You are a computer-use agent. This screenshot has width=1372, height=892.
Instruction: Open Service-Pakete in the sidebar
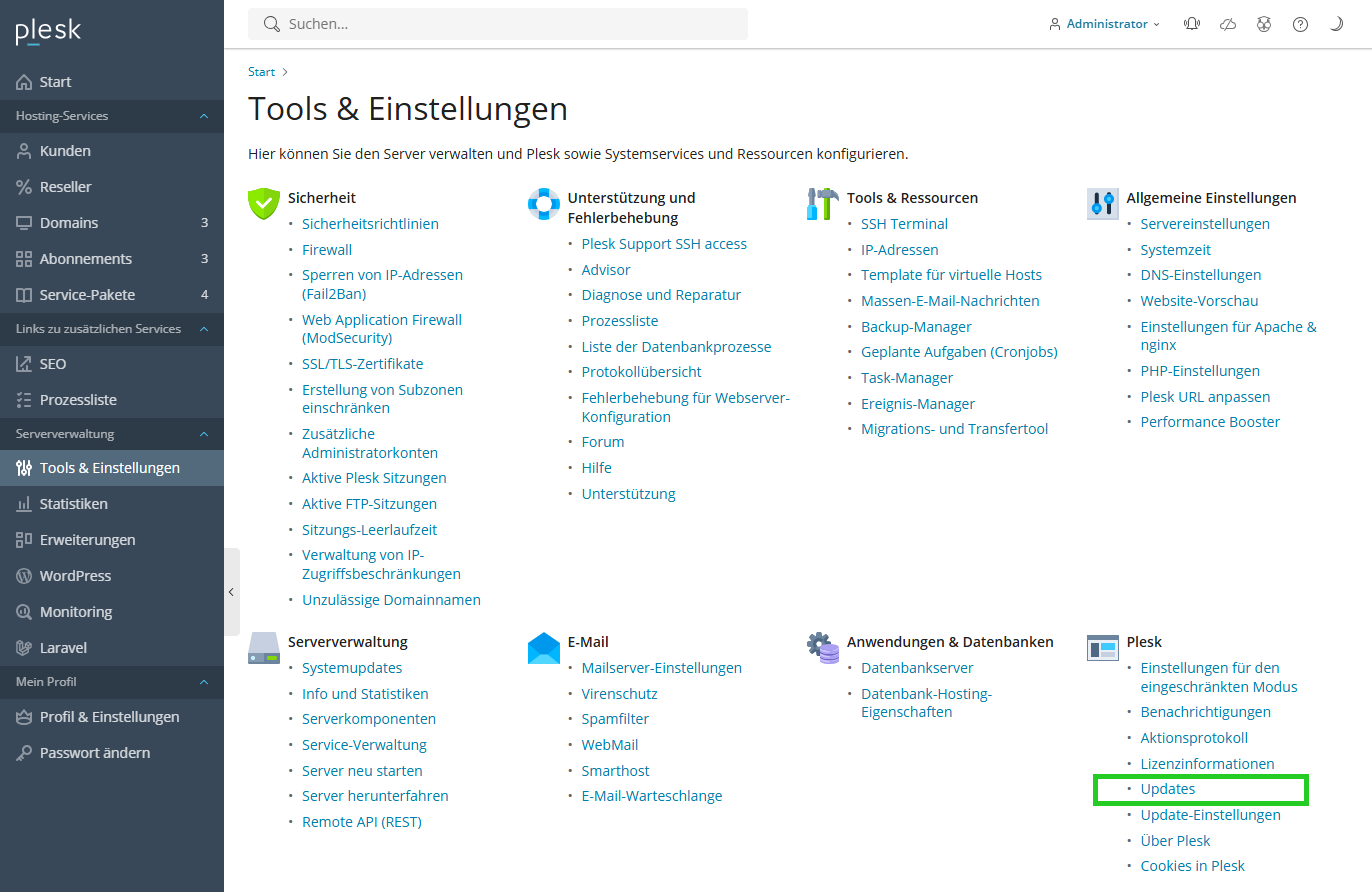(112, 295)
